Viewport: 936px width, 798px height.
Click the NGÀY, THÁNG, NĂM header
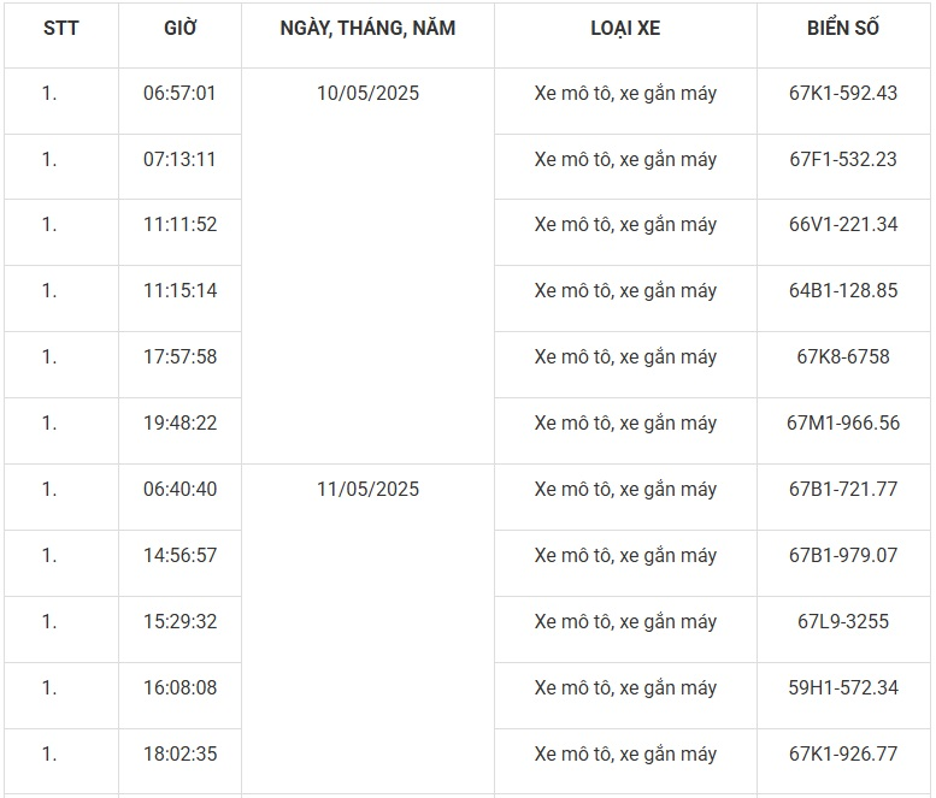367,28
